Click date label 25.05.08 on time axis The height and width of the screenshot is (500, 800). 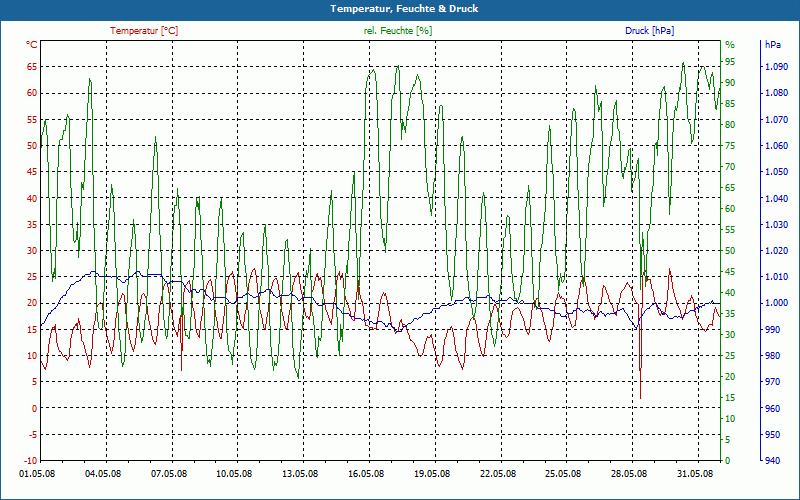tap(563, 473)
